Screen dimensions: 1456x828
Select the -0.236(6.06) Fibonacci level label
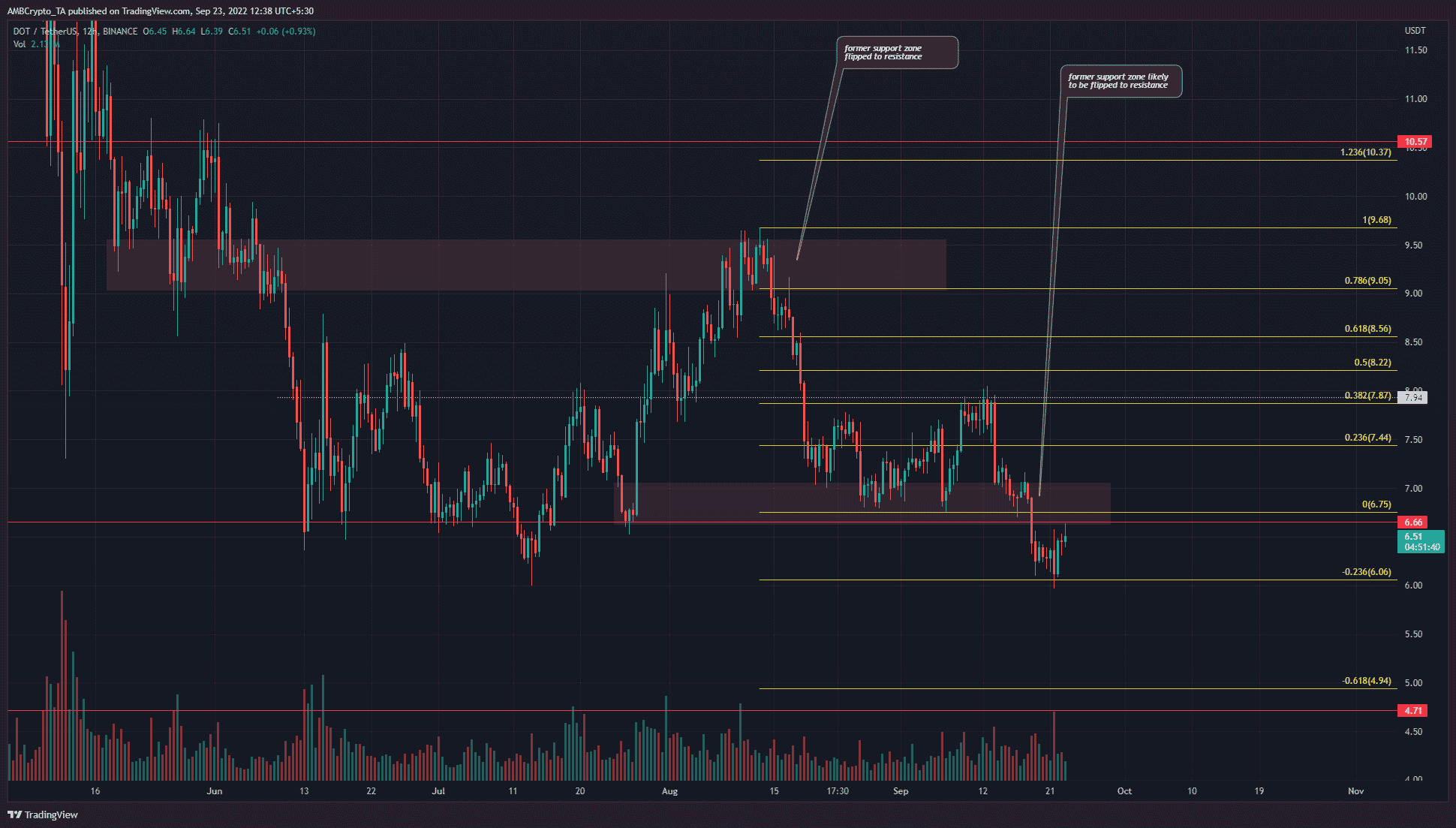1367,572
